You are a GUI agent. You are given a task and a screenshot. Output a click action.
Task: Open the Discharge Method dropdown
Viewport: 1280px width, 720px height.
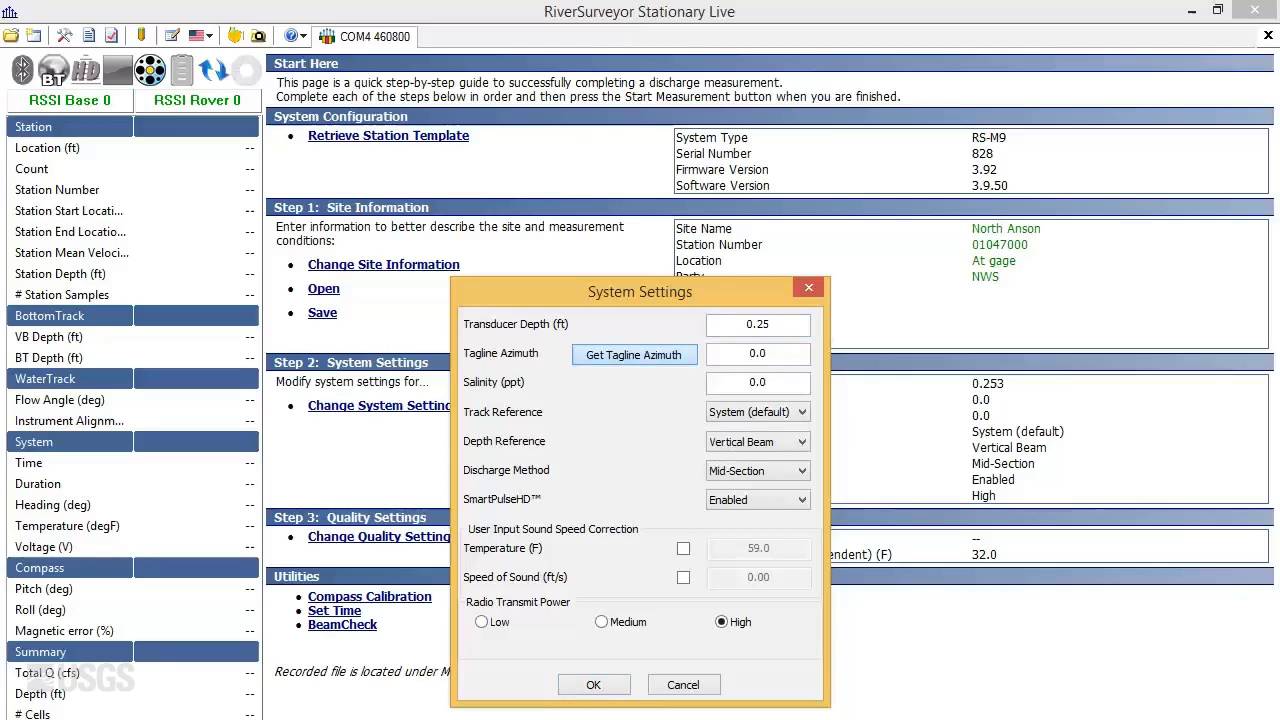[758, 470]
